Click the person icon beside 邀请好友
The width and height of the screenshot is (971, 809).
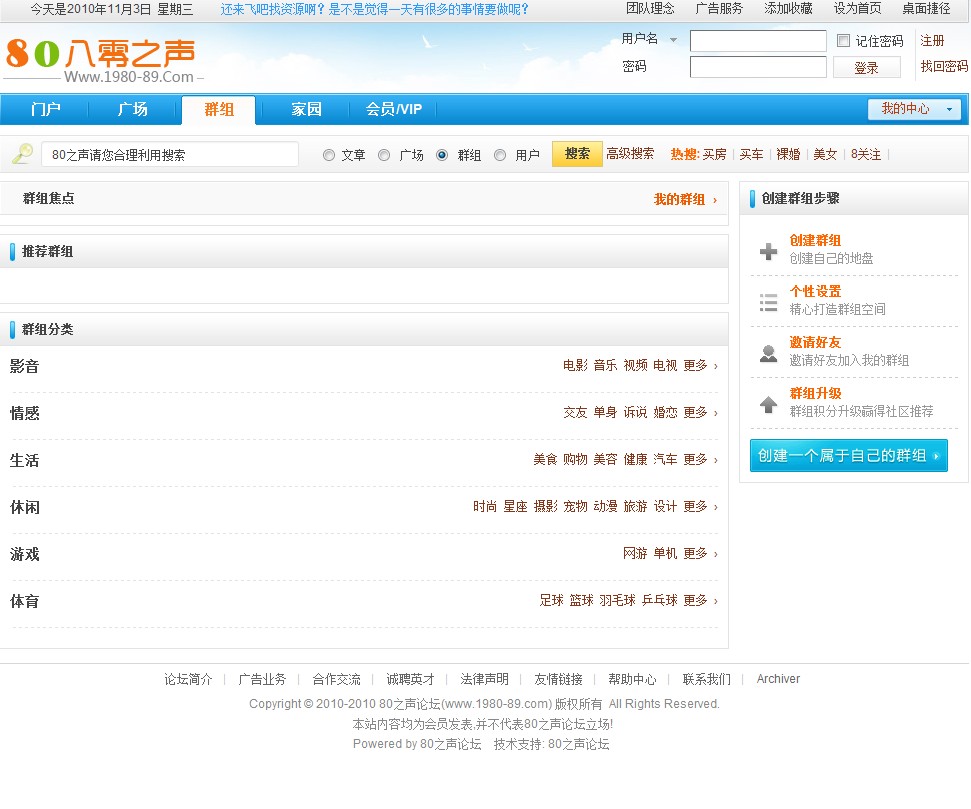tap(769, 353)
